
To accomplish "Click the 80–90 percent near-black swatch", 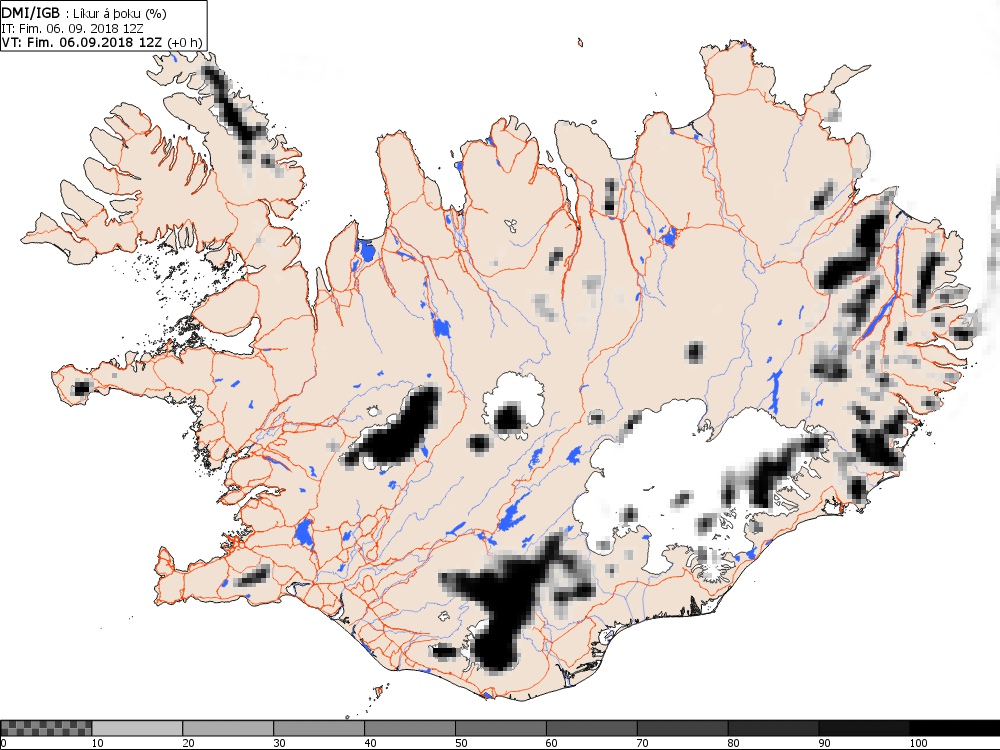I will click(774, 728).
